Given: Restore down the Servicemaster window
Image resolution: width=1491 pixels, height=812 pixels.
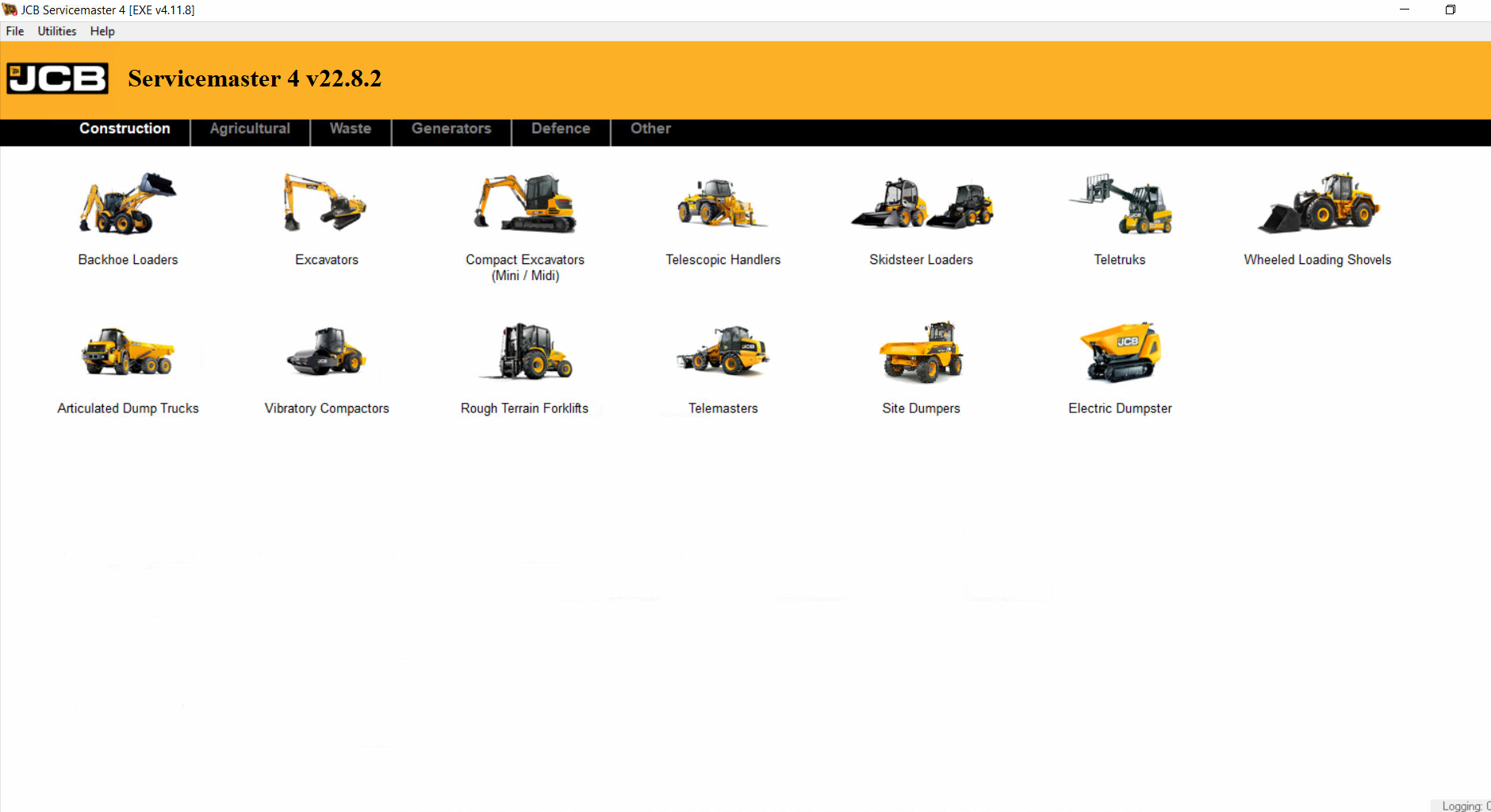Looking at the screenshot, I should click(x=1450, y=10).
